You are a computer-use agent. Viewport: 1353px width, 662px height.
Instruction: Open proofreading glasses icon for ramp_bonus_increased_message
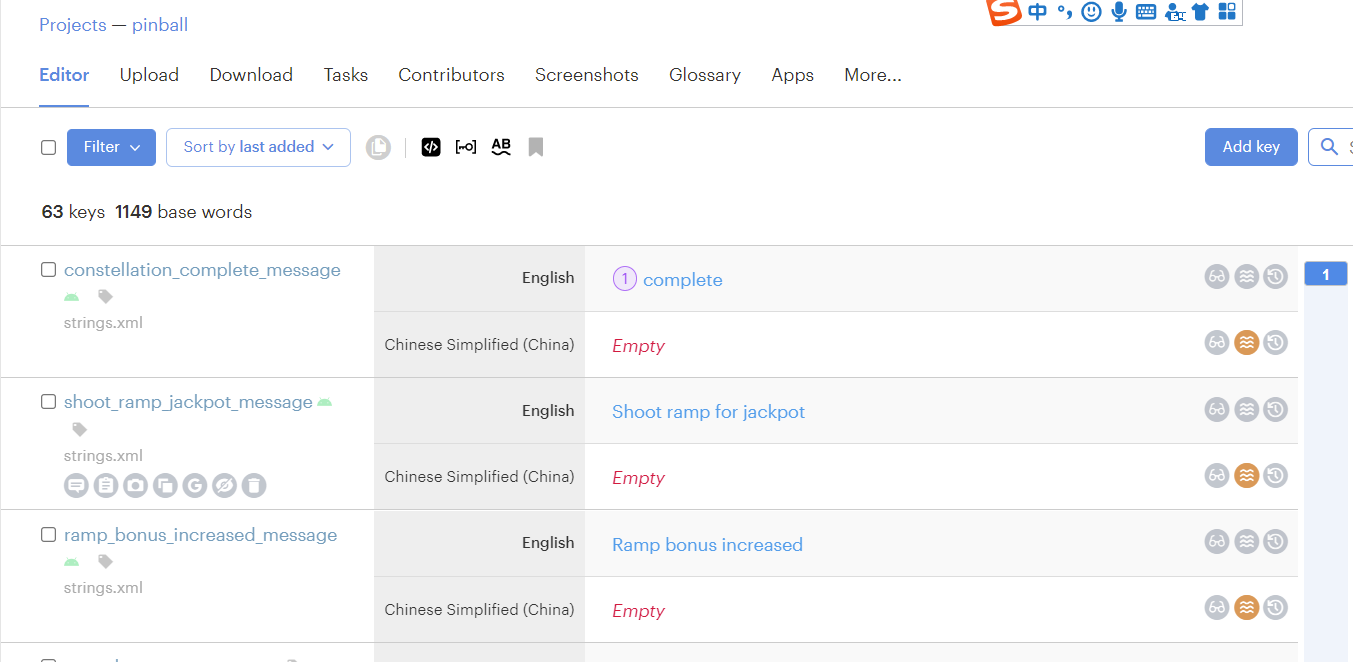pyautogui.click(x=1217, y=541)
